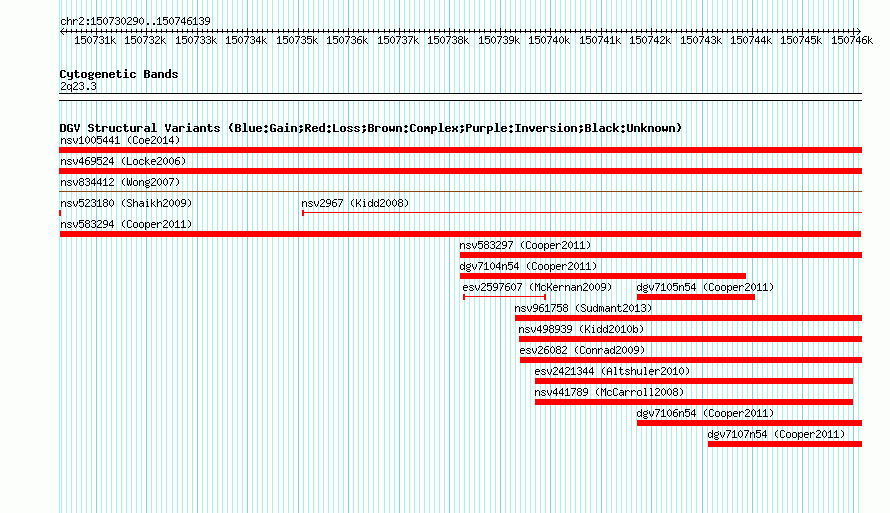Click the nsv498939 red bar

point(690,339)
